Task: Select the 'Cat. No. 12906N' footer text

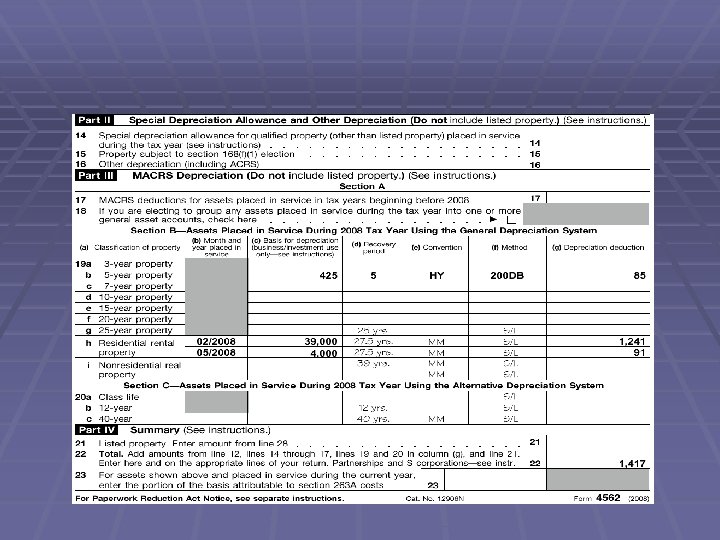Action: tap(434, 499)
